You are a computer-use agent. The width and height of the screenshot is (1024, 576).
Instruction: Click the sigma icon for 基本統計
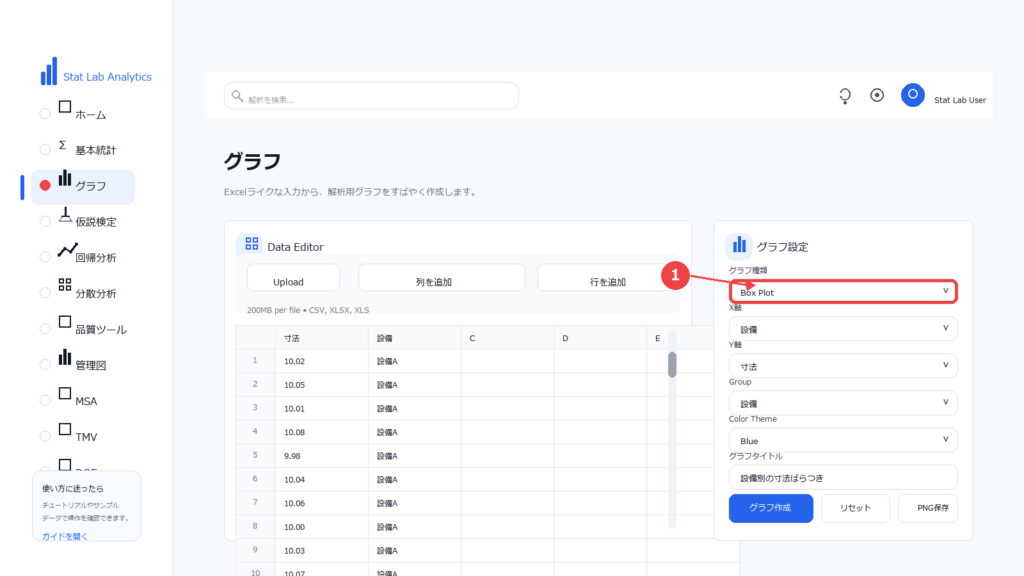pyautogui.click(x=63, y=145)
